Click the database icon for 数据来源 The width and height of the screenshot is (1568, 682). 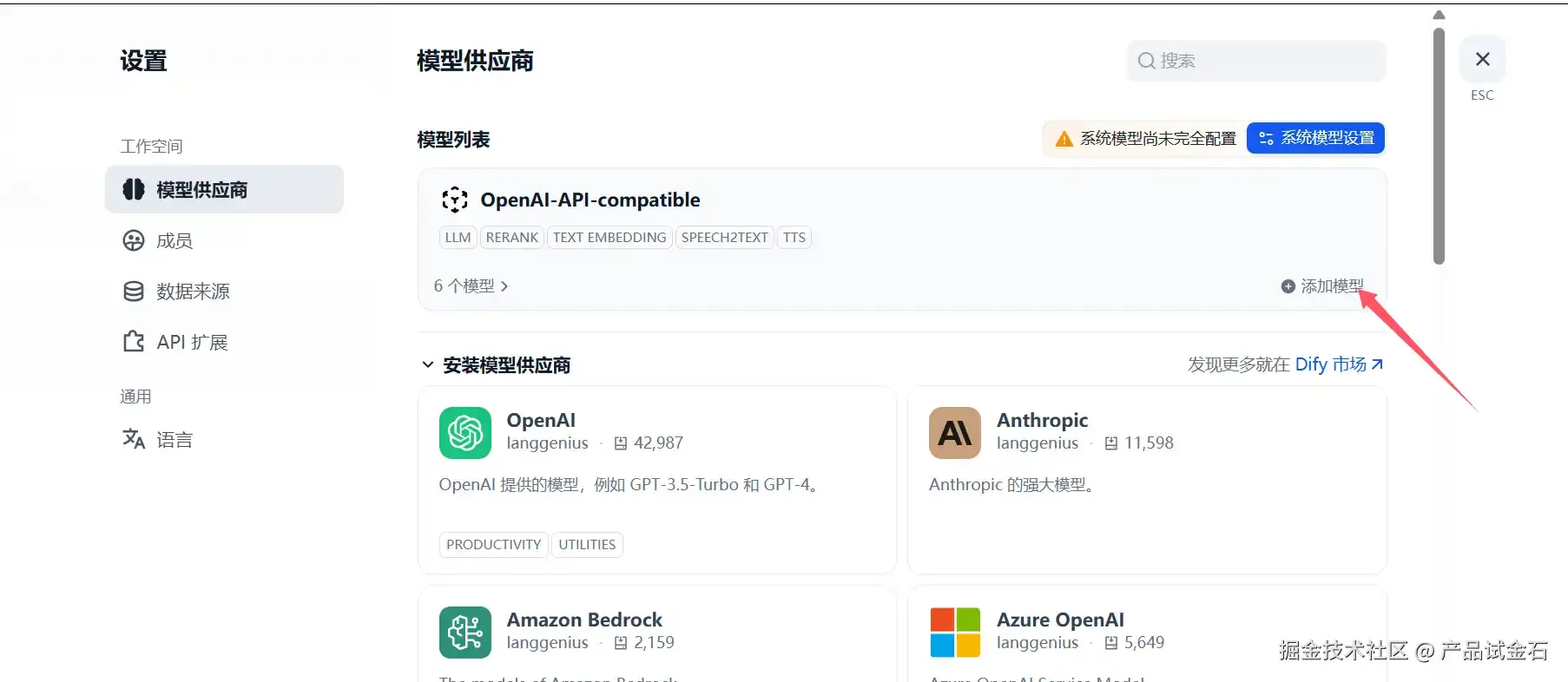134,292
